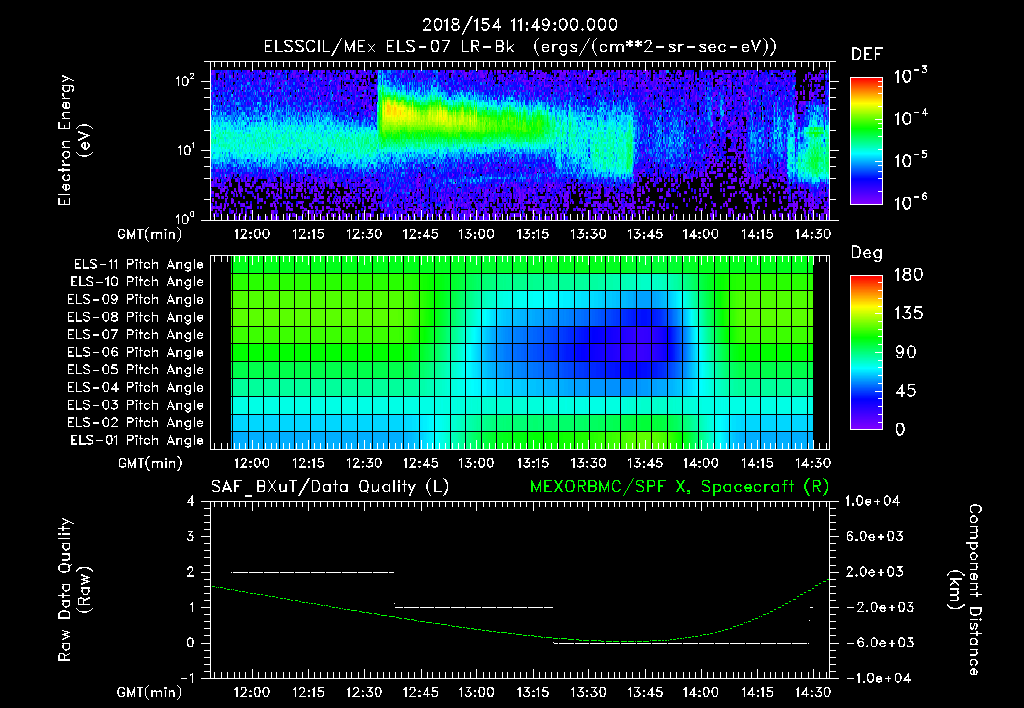
Task: Click the 180 value on Deg colorbar
Action: point(908,275)
